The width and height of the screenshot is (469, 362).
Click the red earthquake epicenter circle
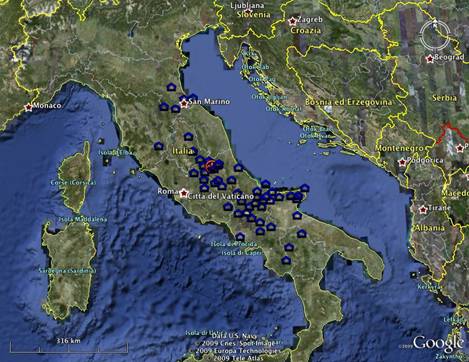tap(210, 165)
